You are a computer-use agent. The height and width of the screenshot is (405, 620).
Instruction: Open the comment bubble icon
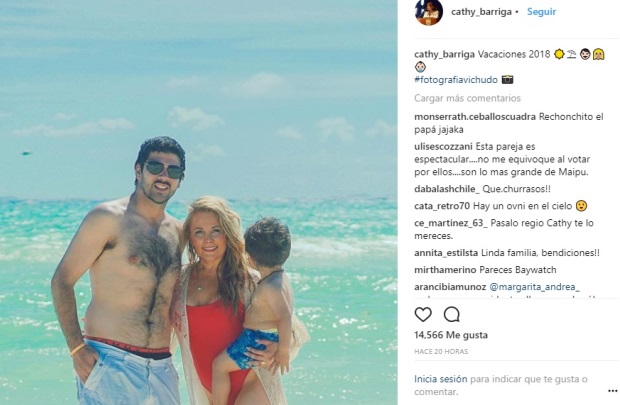pos(452,314)
